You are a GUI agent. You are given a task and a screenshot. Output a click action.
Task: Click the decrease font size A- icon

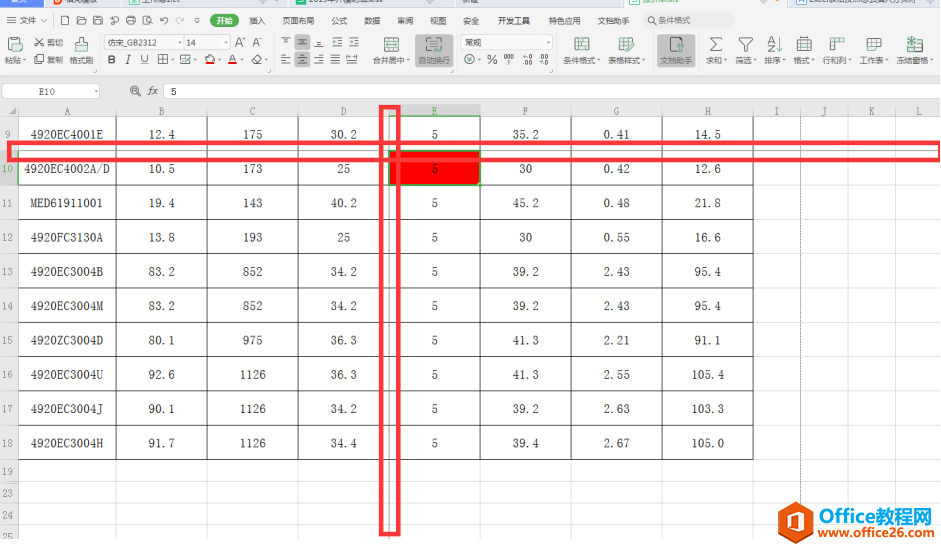[257, 42]
